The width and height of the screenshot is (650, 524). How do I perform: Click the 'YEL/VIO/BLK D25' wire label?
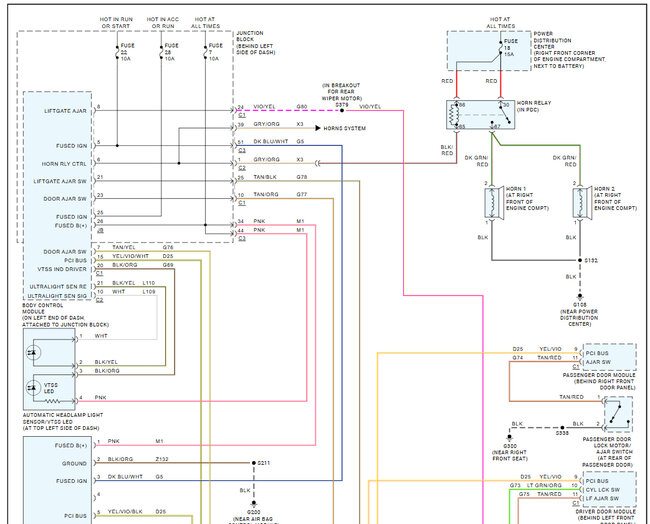coord(137,512)
